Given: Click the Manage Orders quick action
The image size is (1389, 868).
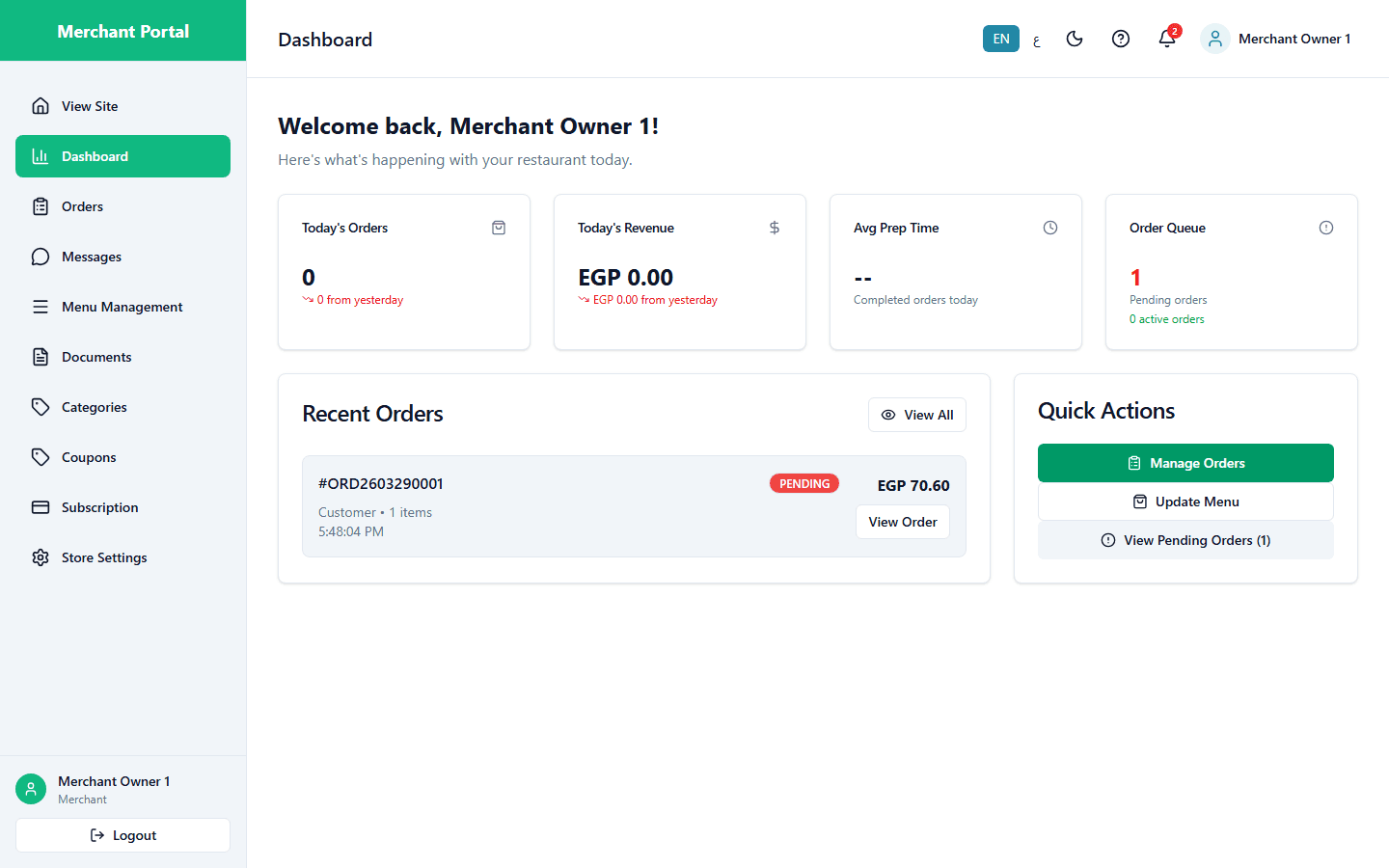Looking at the screenshot, I should click(x=1185, y=463).
